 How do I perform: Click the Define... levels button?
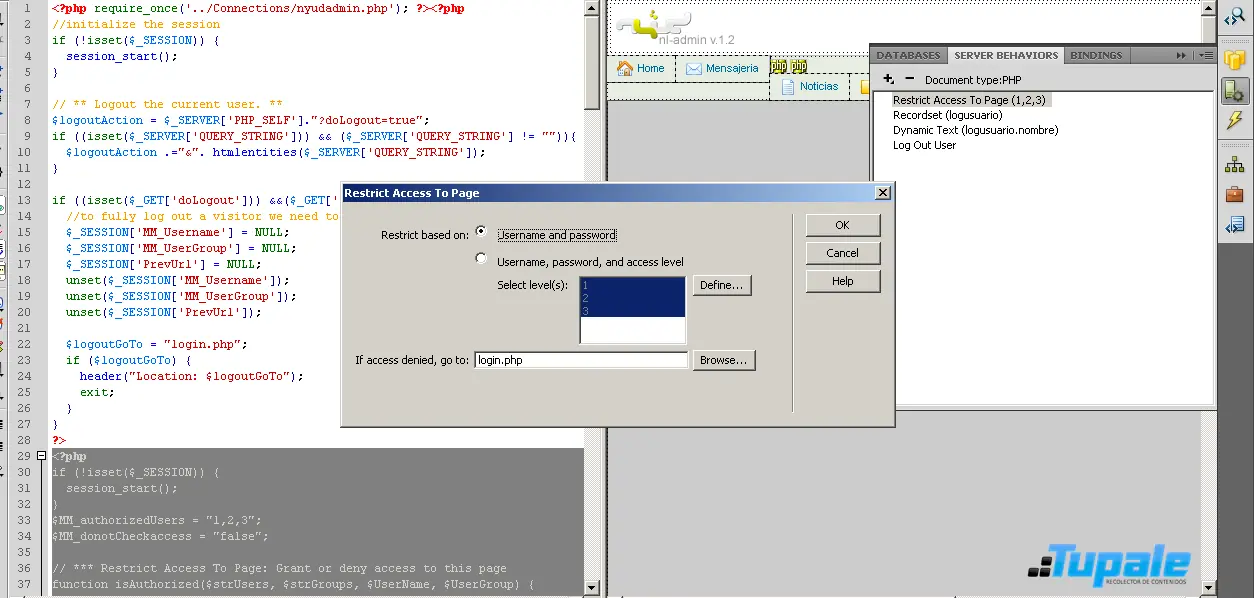(x=722, y=285)
